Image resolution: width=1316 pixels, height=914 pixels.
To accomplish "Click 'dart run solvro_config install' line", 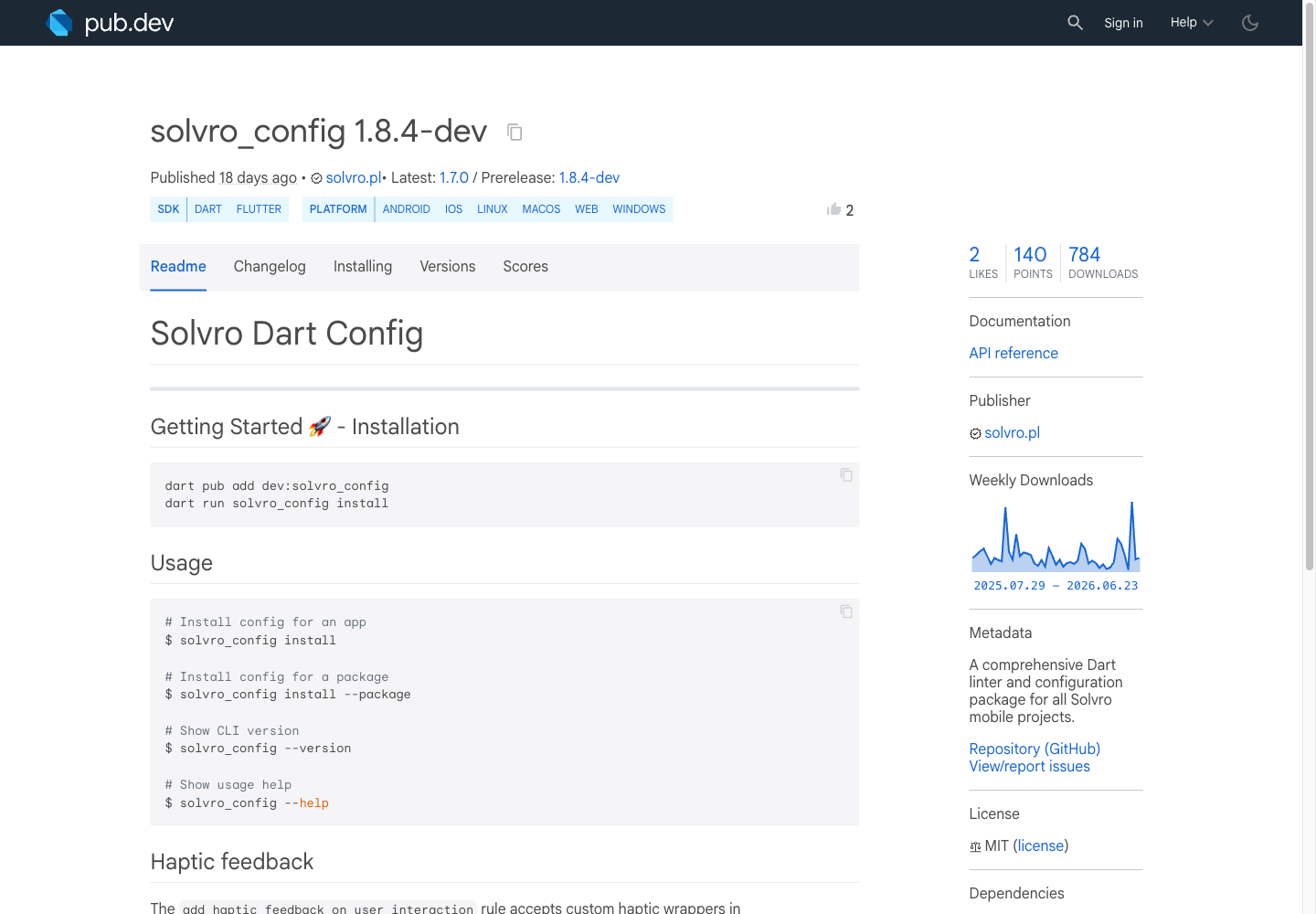I will click(277, 504).
